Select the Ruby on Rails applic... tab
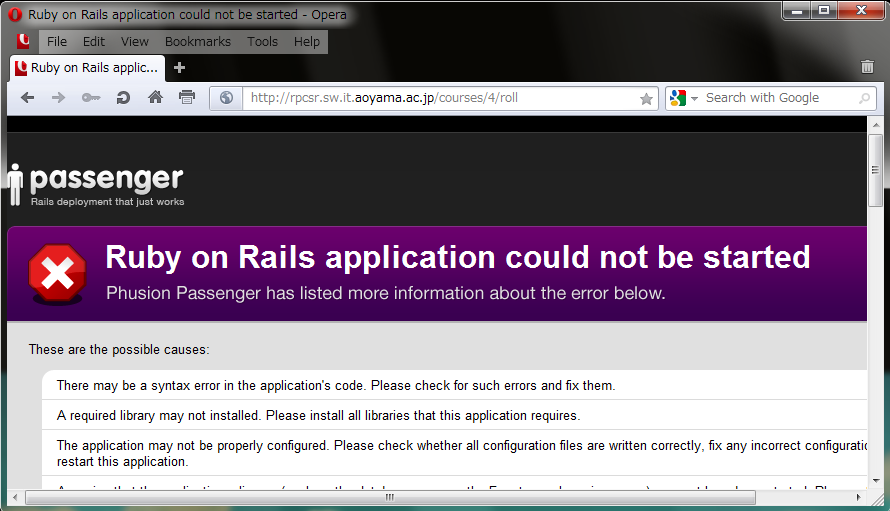 (88, 68)
